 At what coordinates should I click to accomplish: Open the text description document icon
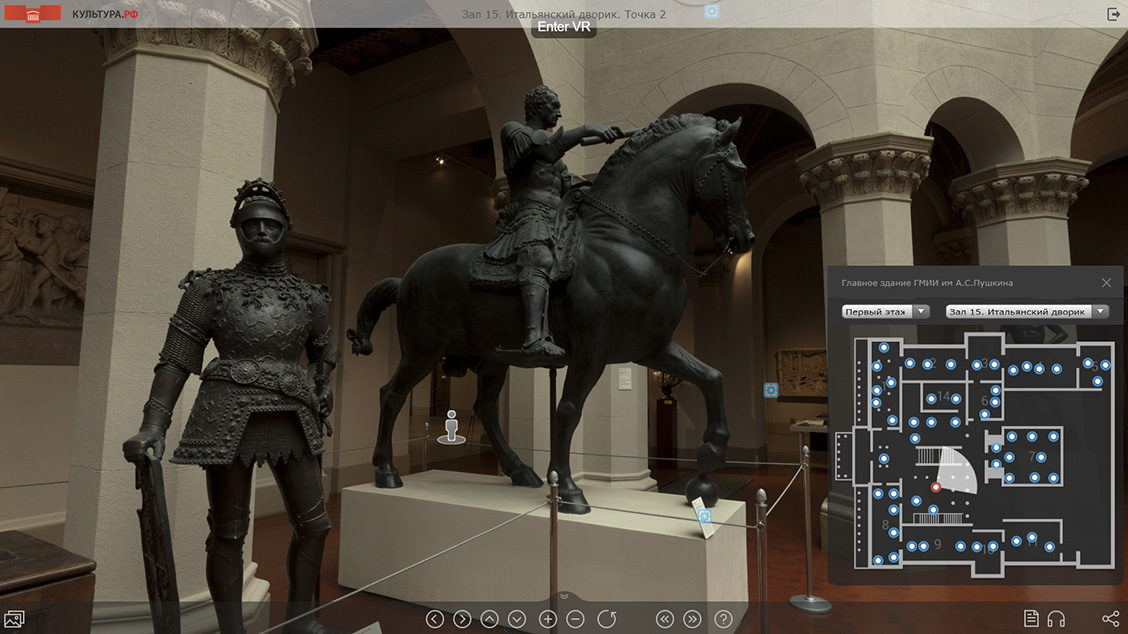[1031, 618]
